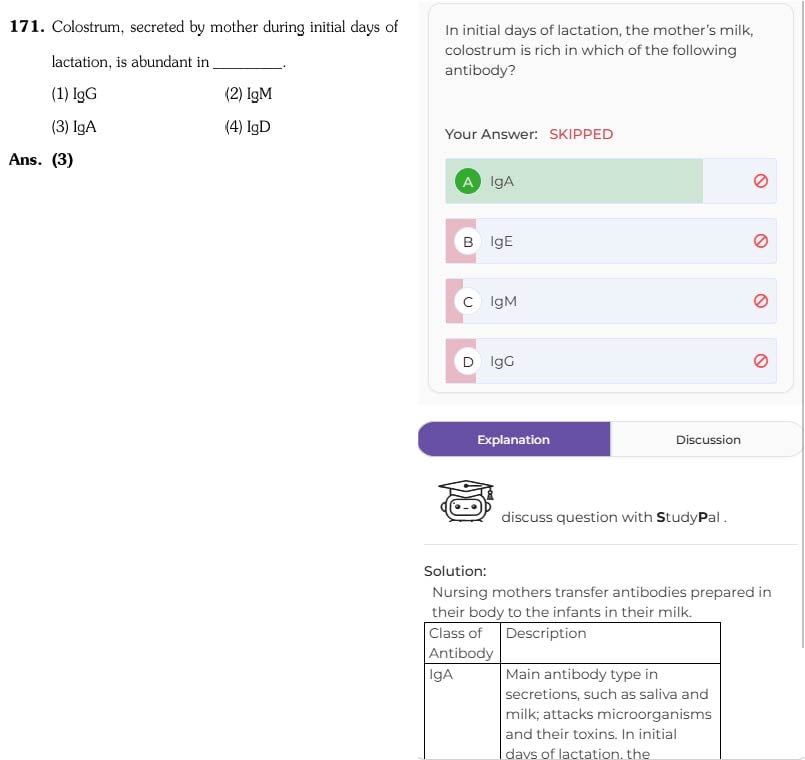Choose the IgA answer row

[x=610, y=181]
